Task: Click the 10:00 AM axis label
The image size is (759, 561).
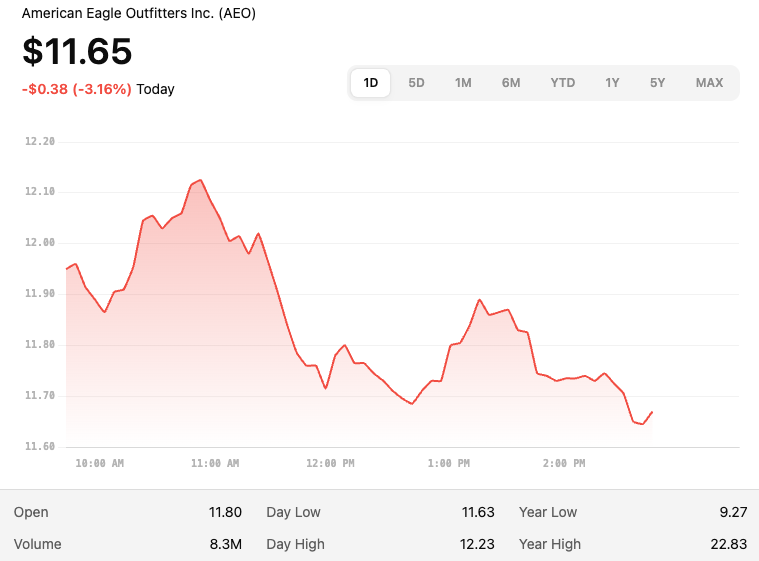Action: pyautogui.click(x=100, y=463)
